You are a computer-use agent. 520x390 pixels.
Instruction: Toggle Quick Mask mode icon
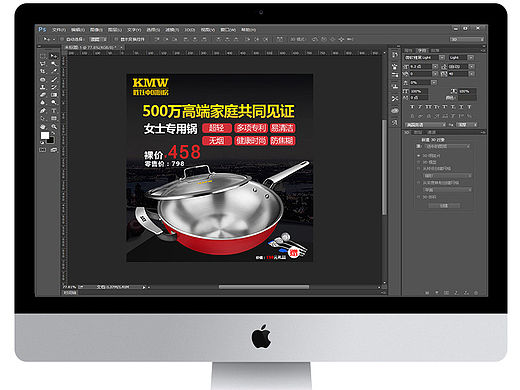click(x=43, y=150)
